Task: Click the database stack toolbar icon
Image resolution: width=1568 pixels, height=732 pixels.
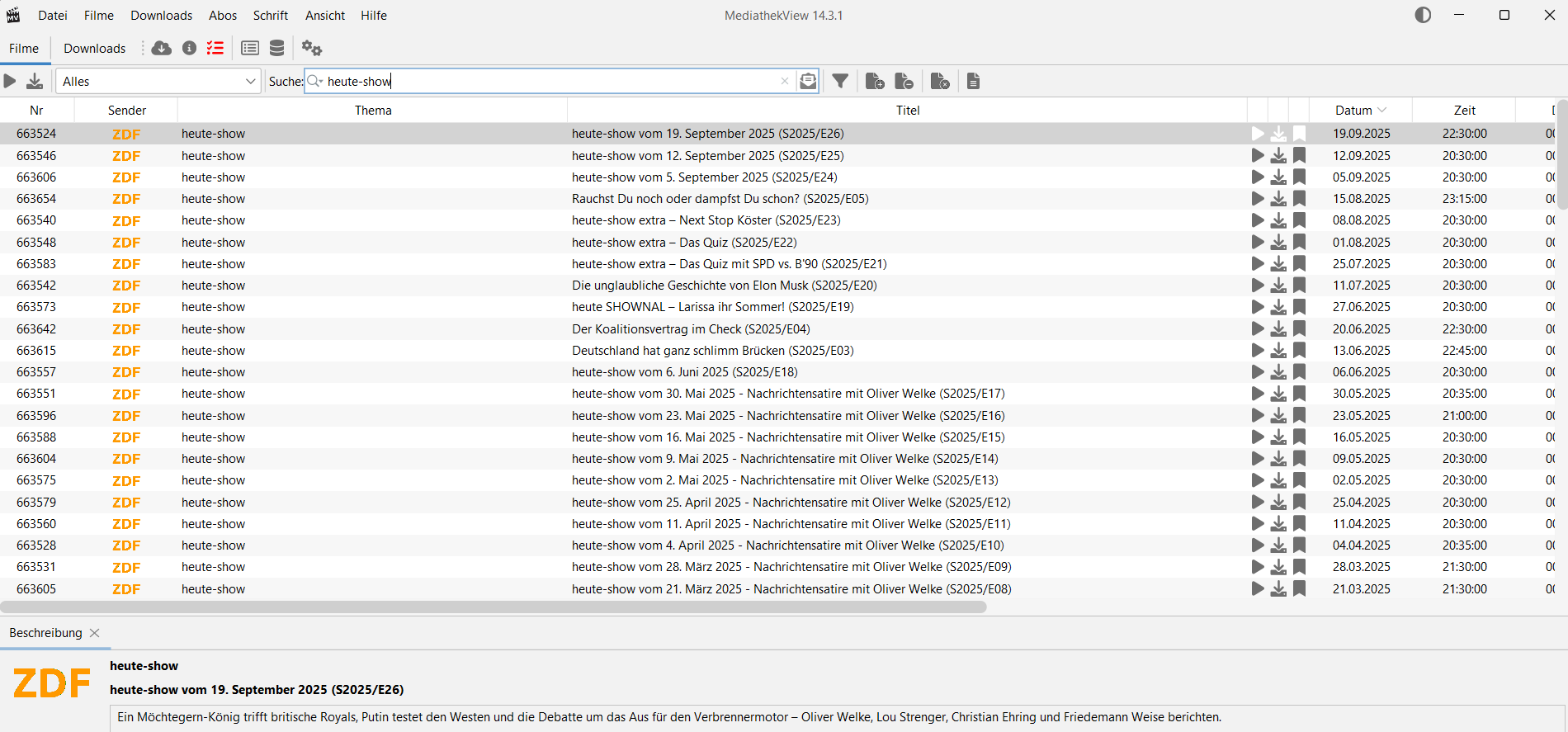Action: pos(277,48)
